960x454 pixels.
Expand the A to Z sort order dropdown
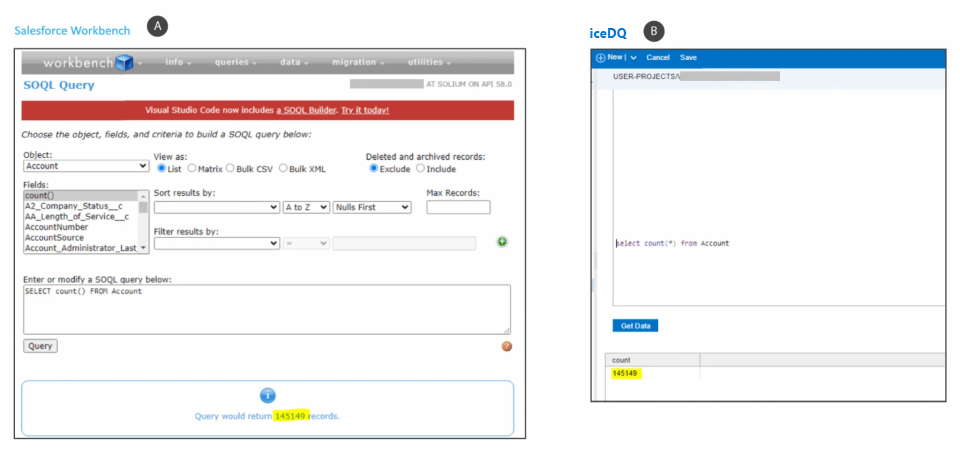pyautogui.click(x=306, y=207)
